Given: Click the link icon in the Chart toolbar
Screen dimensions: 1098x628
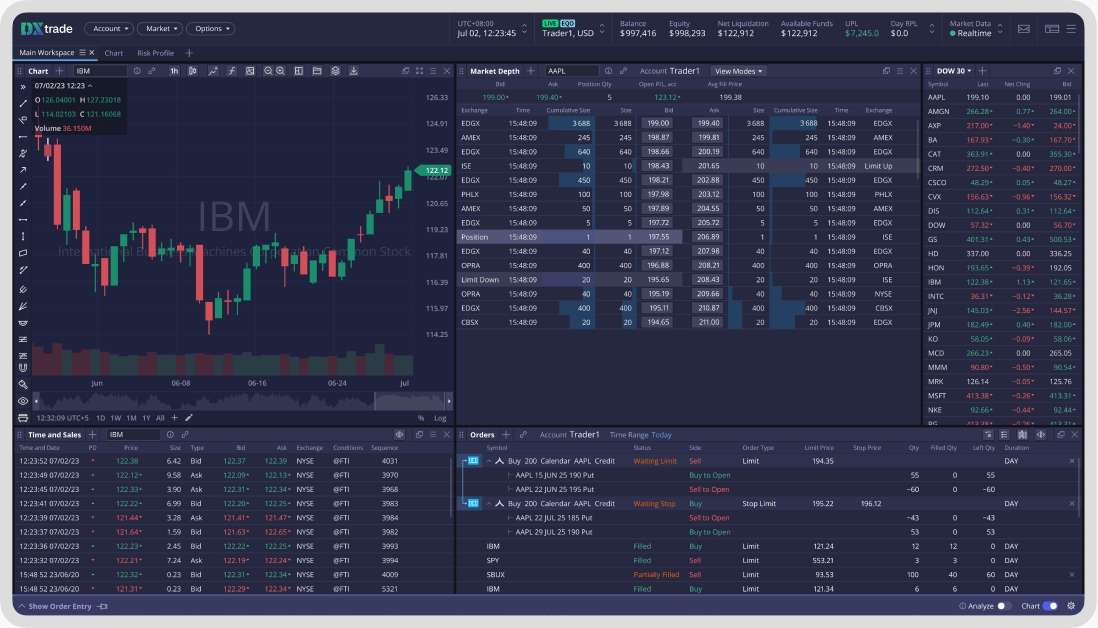Looking at the screenshot, I should click(x=151, y=71).
